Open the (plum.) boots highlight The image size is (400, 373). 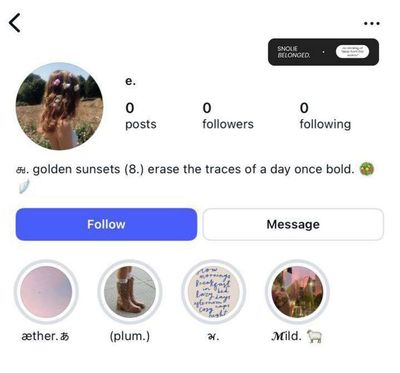point(130,292)
